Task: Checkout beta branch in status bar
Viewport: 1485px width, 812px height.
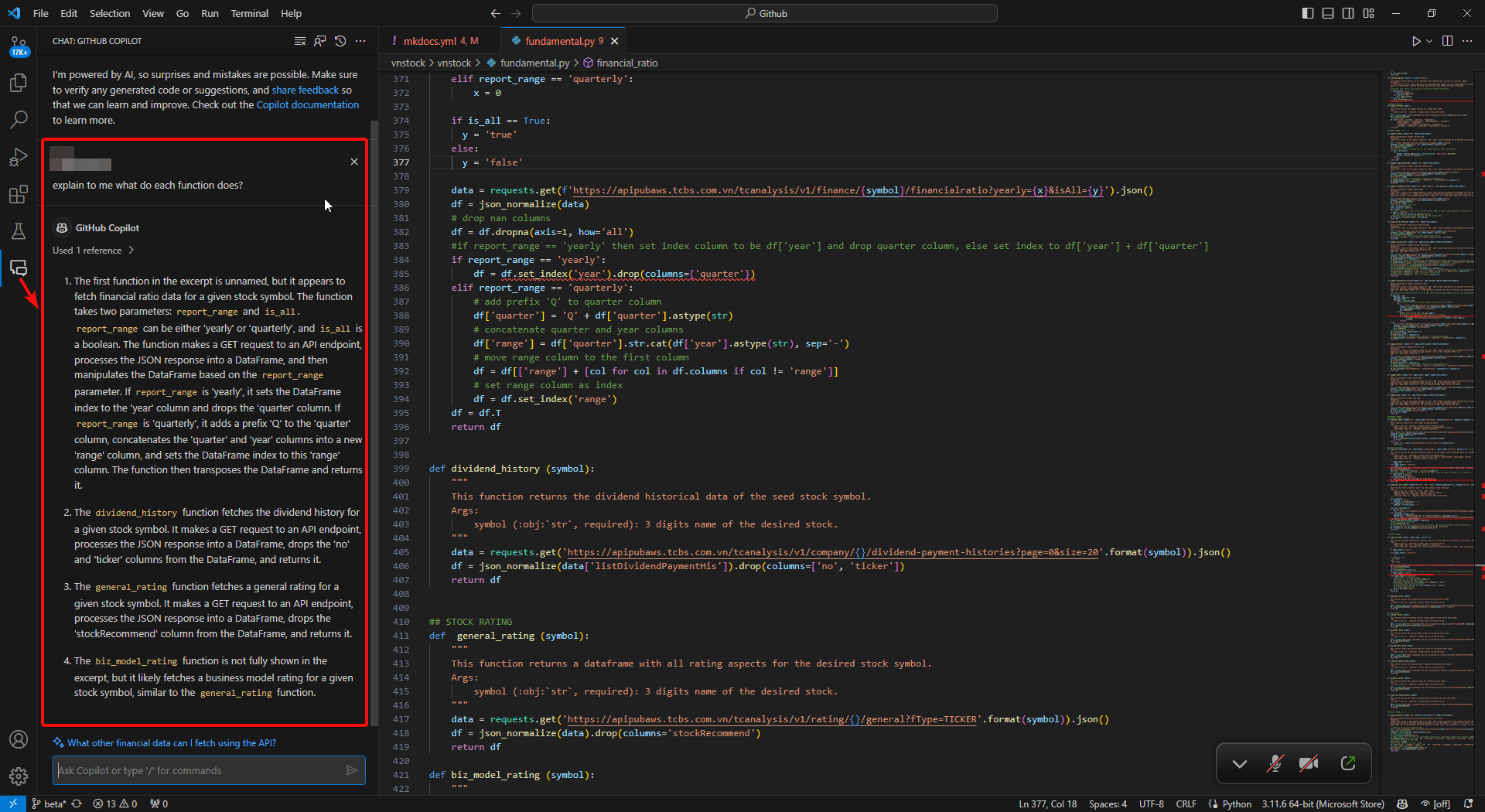Action: [49, 803]
